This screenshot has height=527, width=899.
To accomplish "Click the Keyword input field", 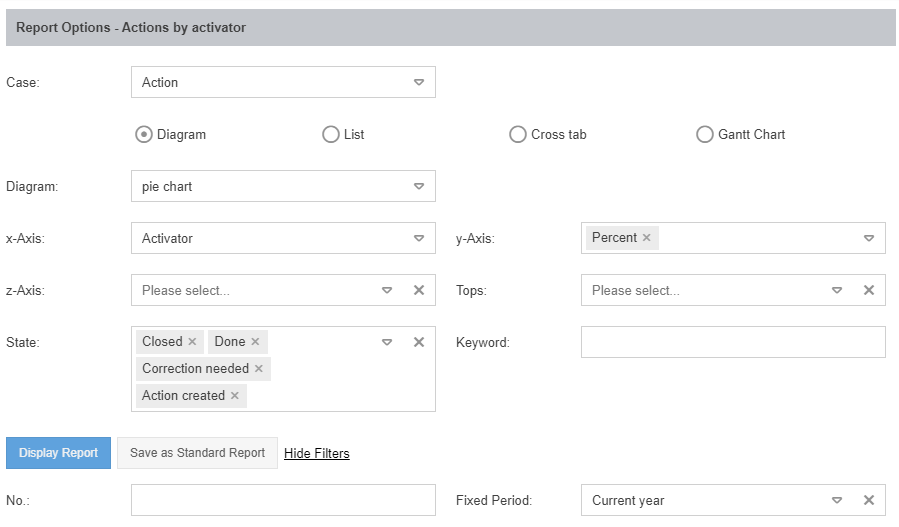I will pyautogui.click(x=733, y=342).
